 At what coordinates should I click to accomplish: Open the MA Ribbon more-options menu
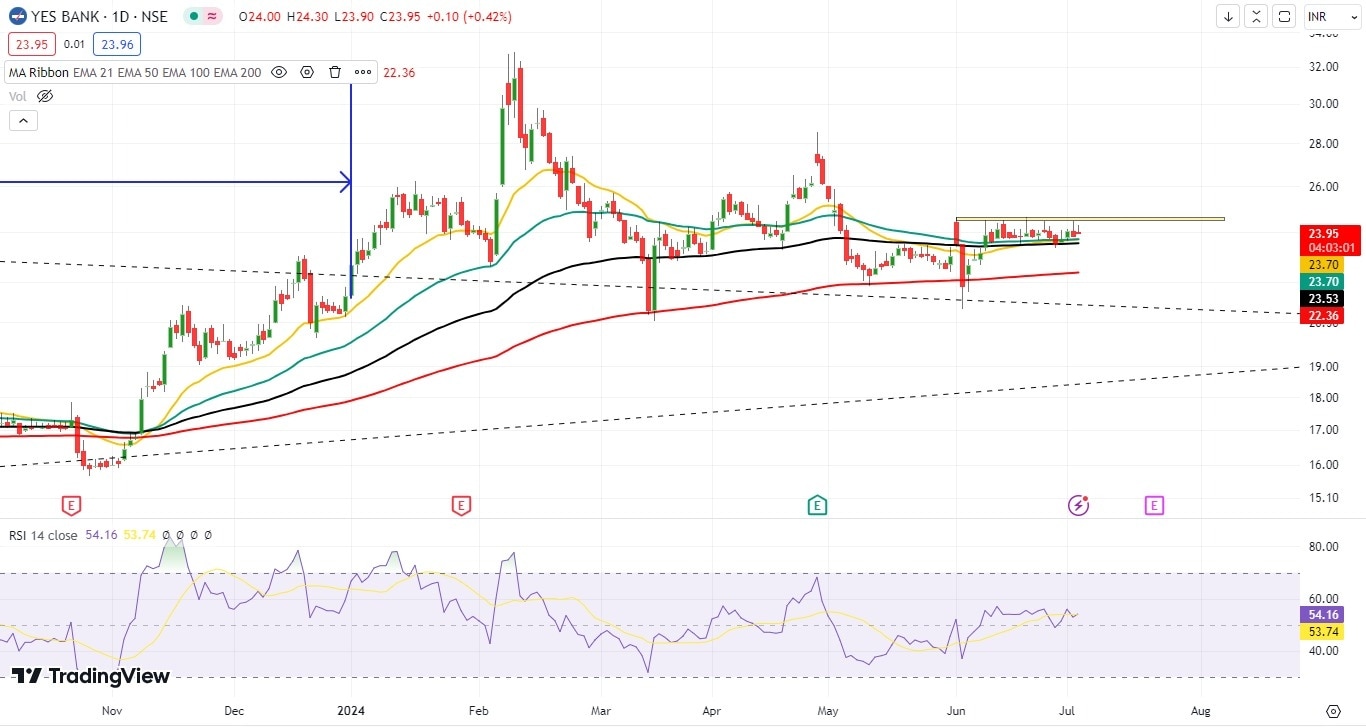(x=362, y=72)
